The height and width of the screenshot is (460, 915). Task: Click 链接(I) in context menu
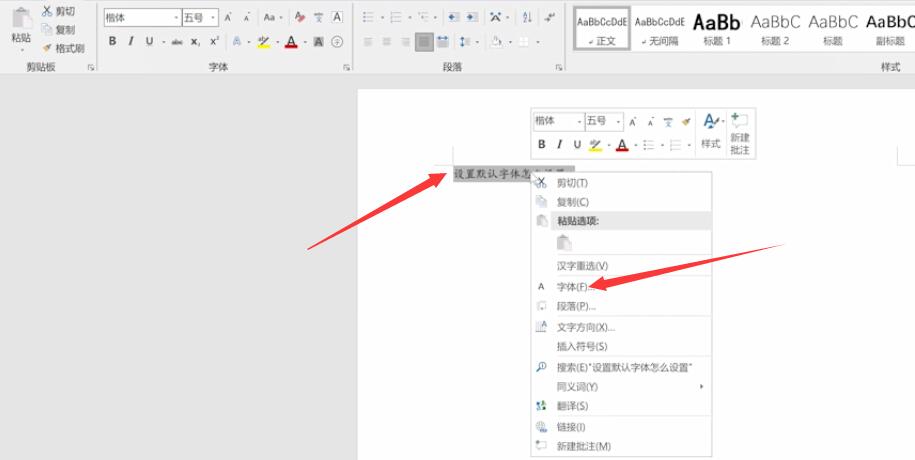621,427
